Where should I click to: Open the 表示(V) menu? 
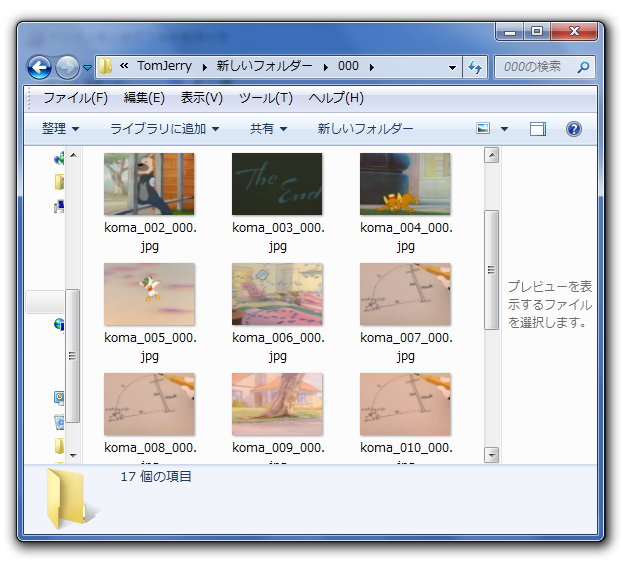coord(202,98)
